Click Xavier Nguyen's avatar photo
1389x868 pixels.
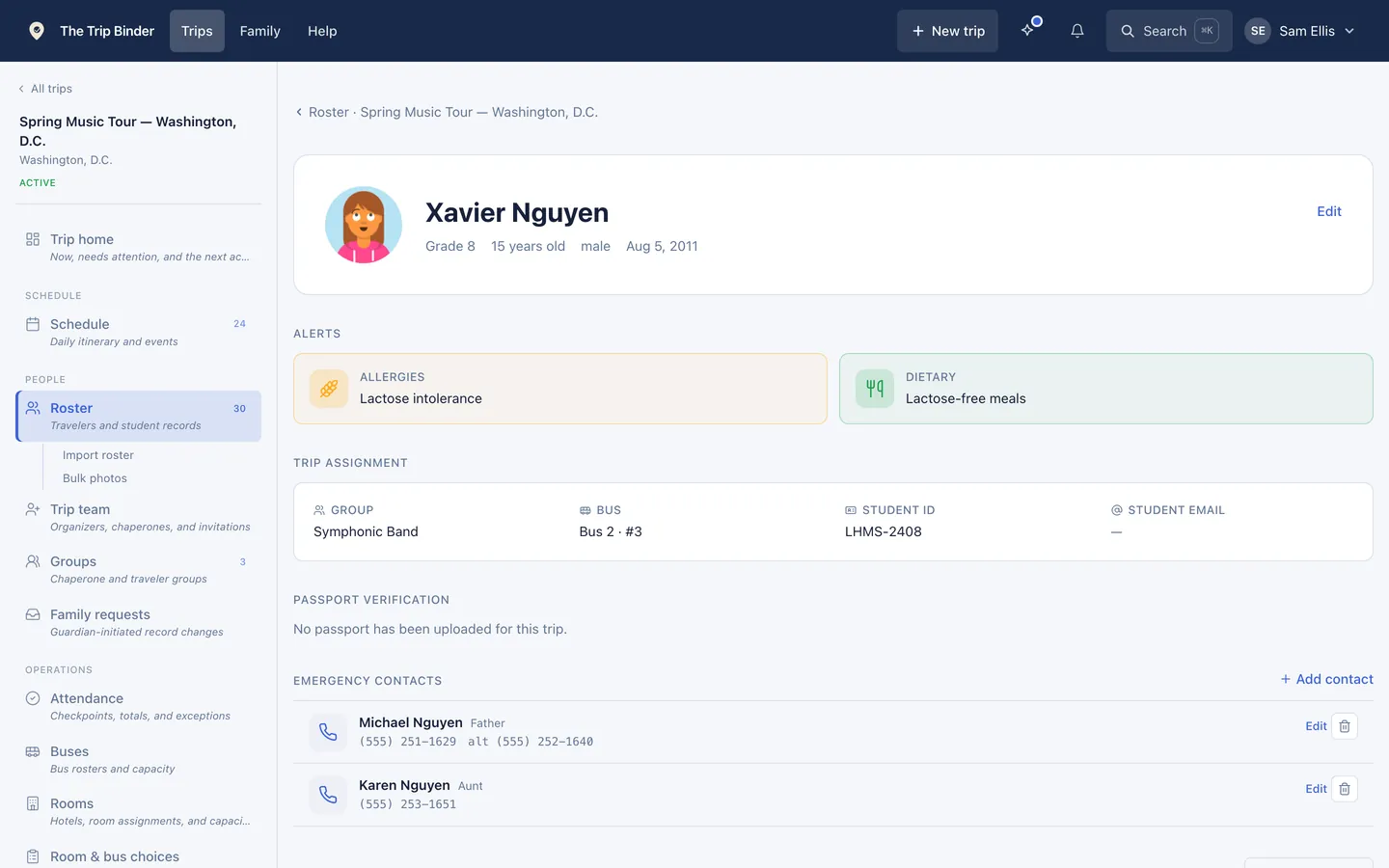pyautogui.click(x=364, y=225)
